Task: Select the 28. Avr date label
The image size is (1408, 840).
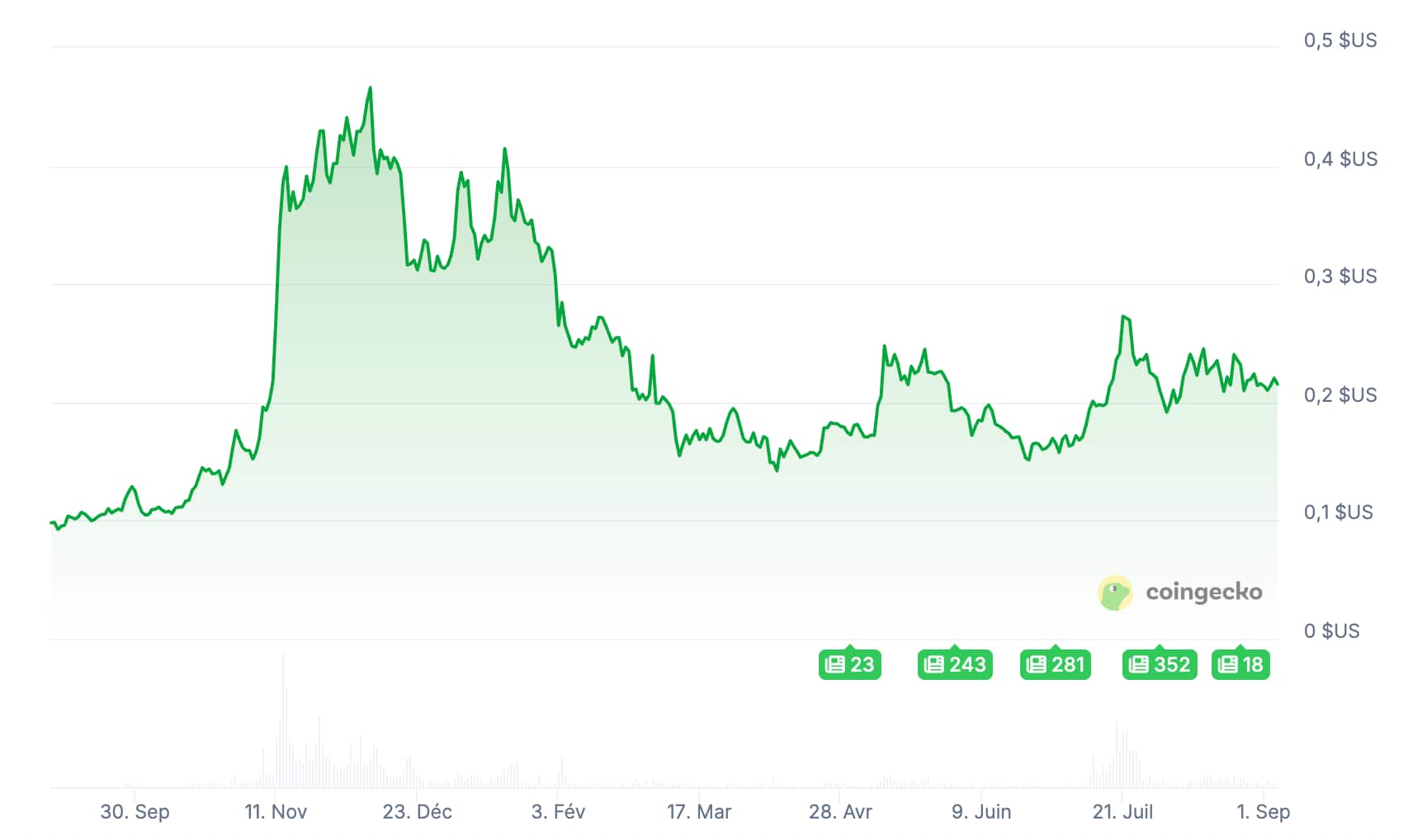Action: (840, 812)
